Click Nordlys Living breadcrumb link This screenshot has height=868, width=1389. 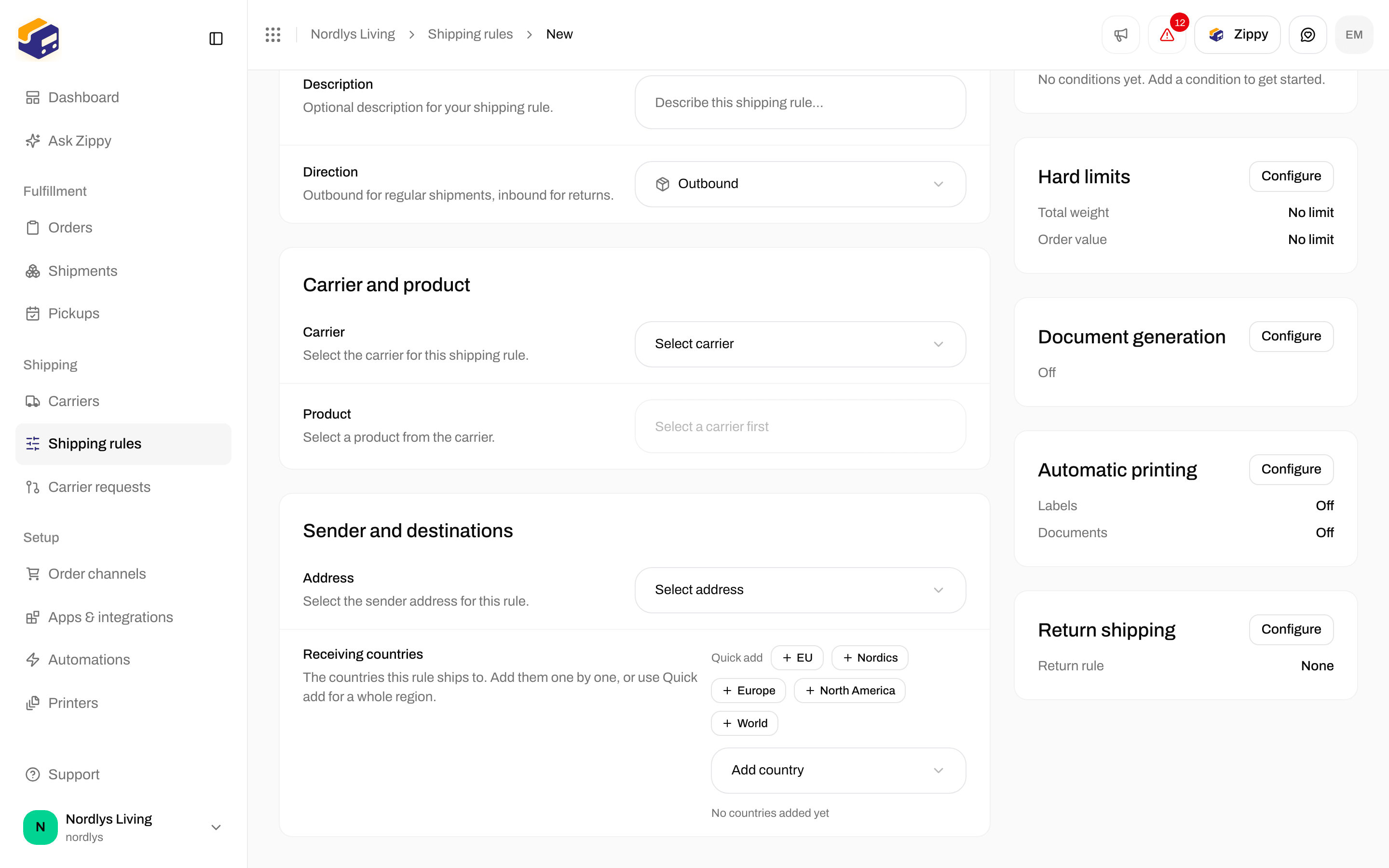[353, 34]
